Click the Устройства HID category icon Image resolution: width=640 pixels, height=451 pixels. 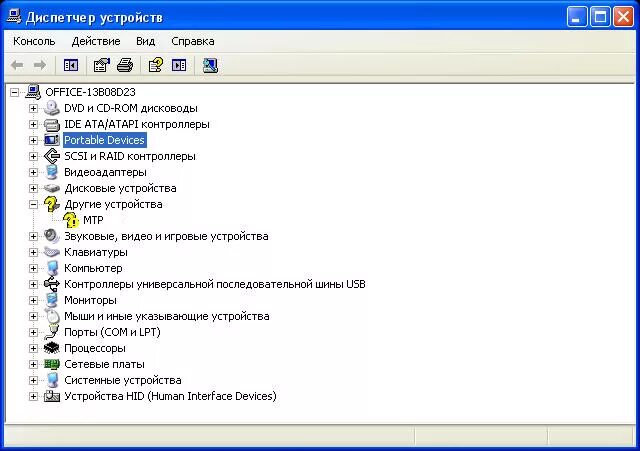52,396
